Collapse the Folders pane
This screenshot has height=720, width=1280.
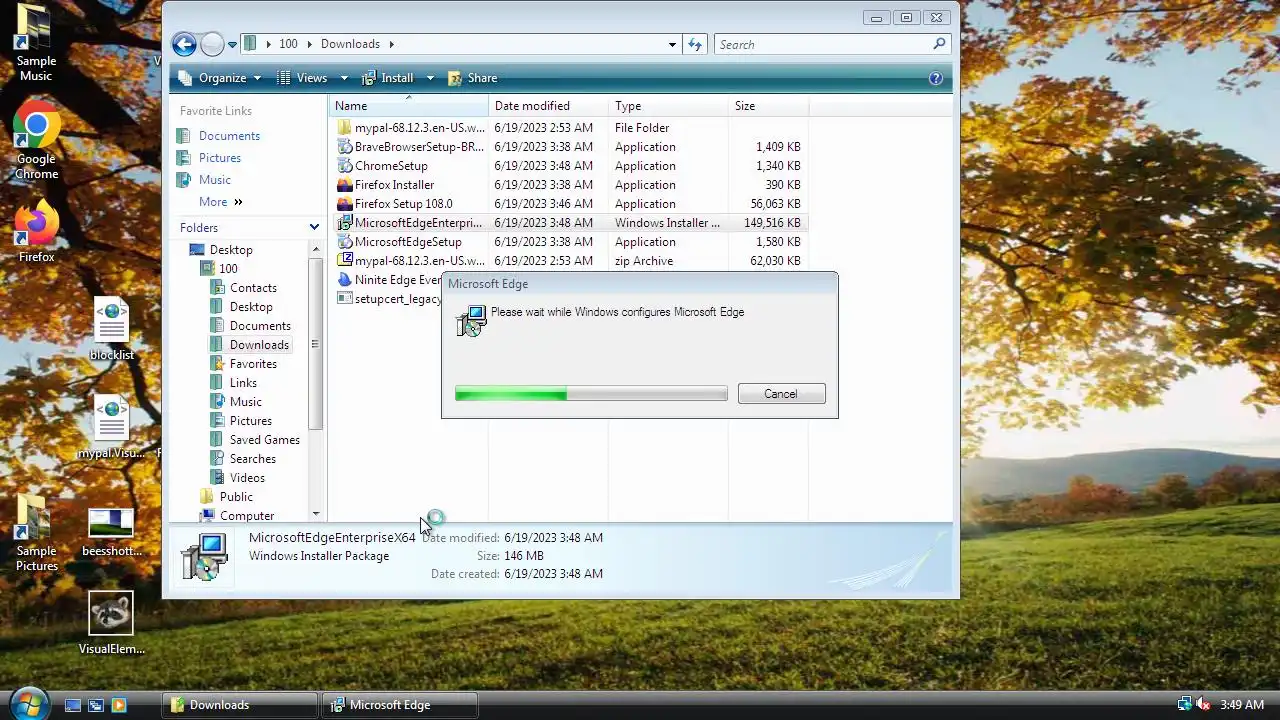tap(314, 228)
